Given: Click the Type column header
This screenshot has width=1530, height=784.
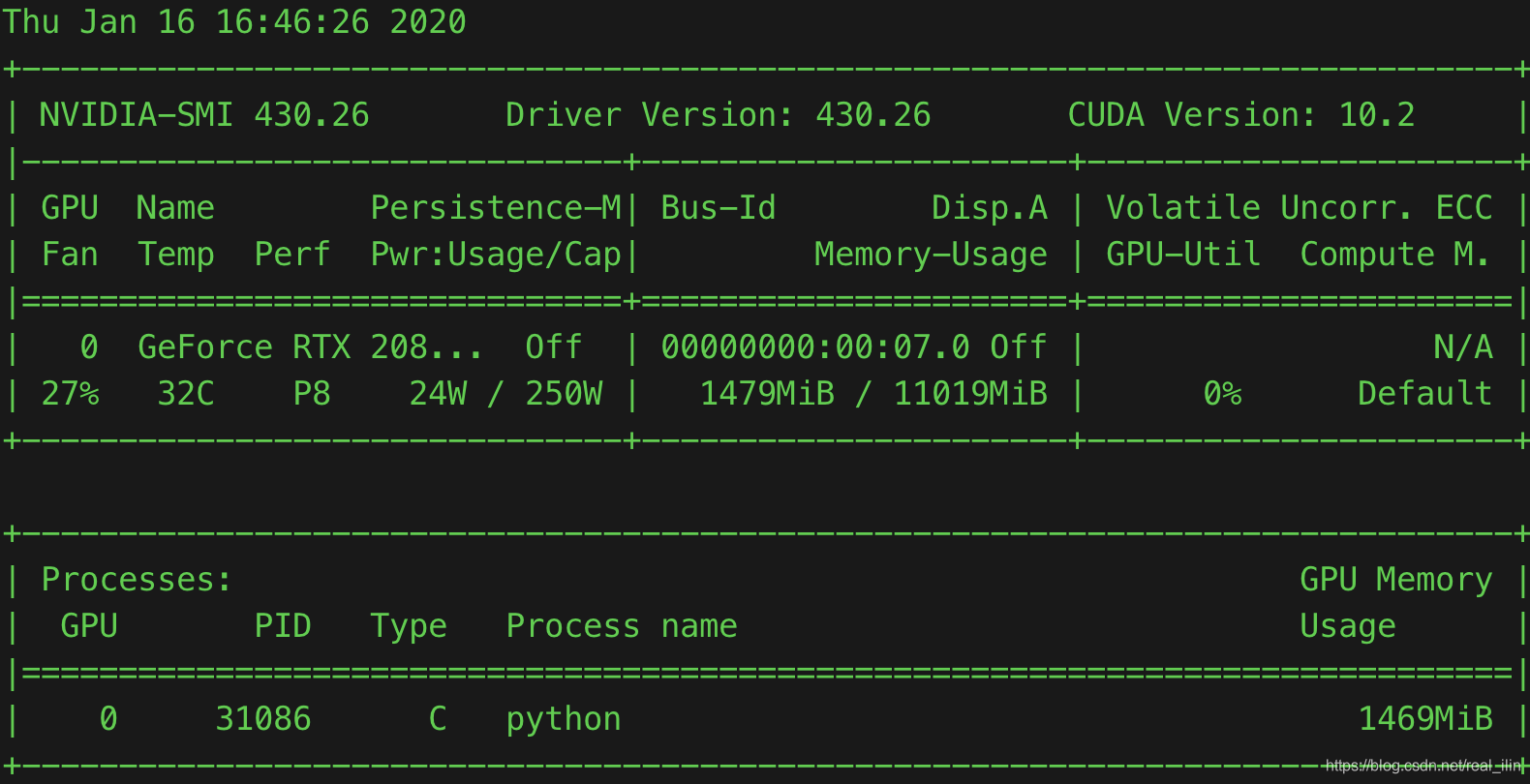Looking at the screenshot, I should [x=409, y=626].
